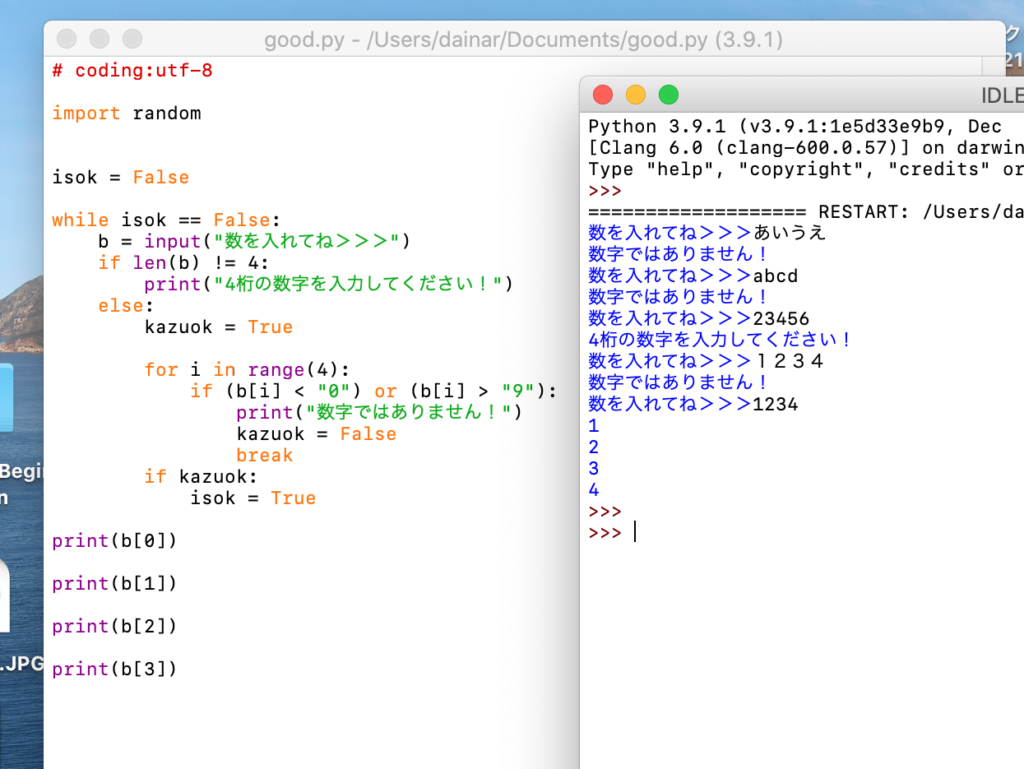Viewport: 1024px width, 769px height.
Task: Click the break statement in the editor
Action: pyautogui.click(x=264, y=455)
